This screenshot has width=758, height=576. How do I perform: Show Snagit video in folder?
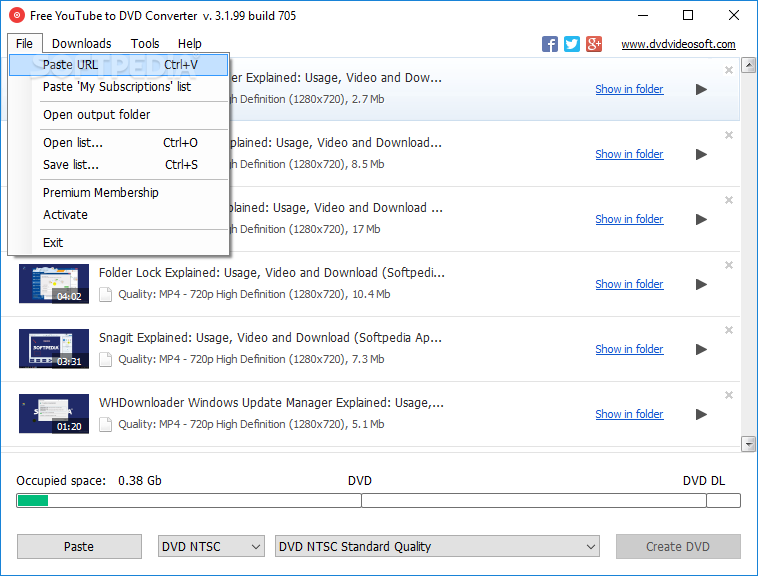pyautogui.click(x=629, y=349)
